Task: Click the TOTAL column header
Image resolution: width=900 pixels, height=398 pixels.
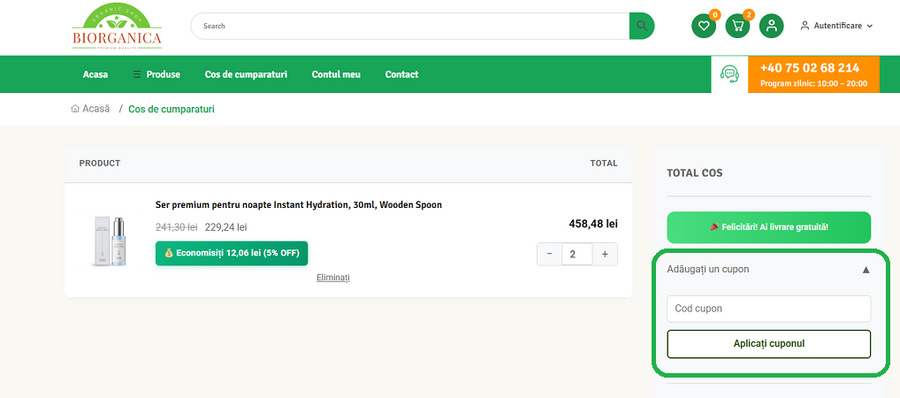Action: tap(604, 163)
